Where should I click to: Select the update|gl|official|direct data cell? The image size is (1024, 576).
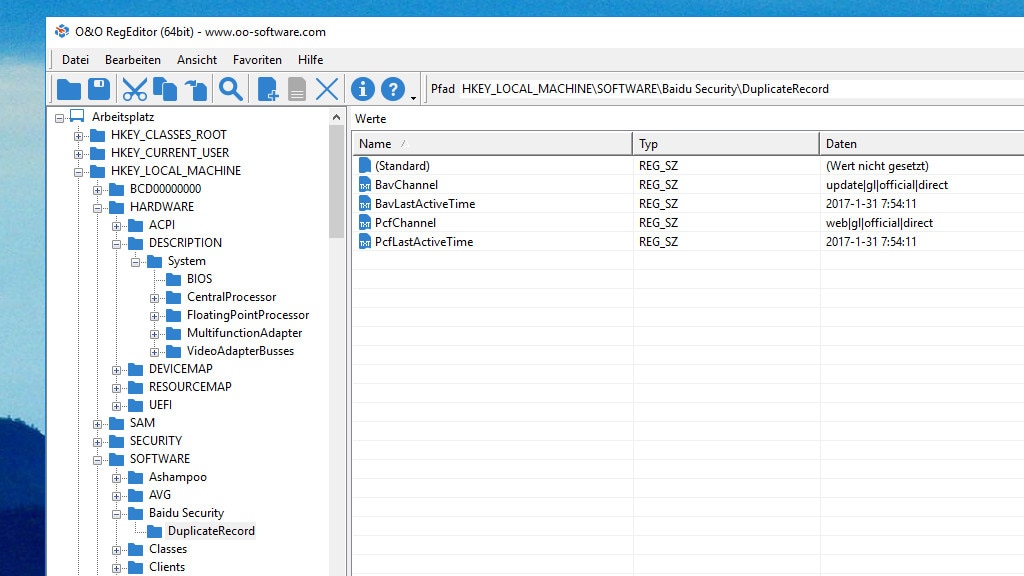pyautogui.click(x=887, y=185)
